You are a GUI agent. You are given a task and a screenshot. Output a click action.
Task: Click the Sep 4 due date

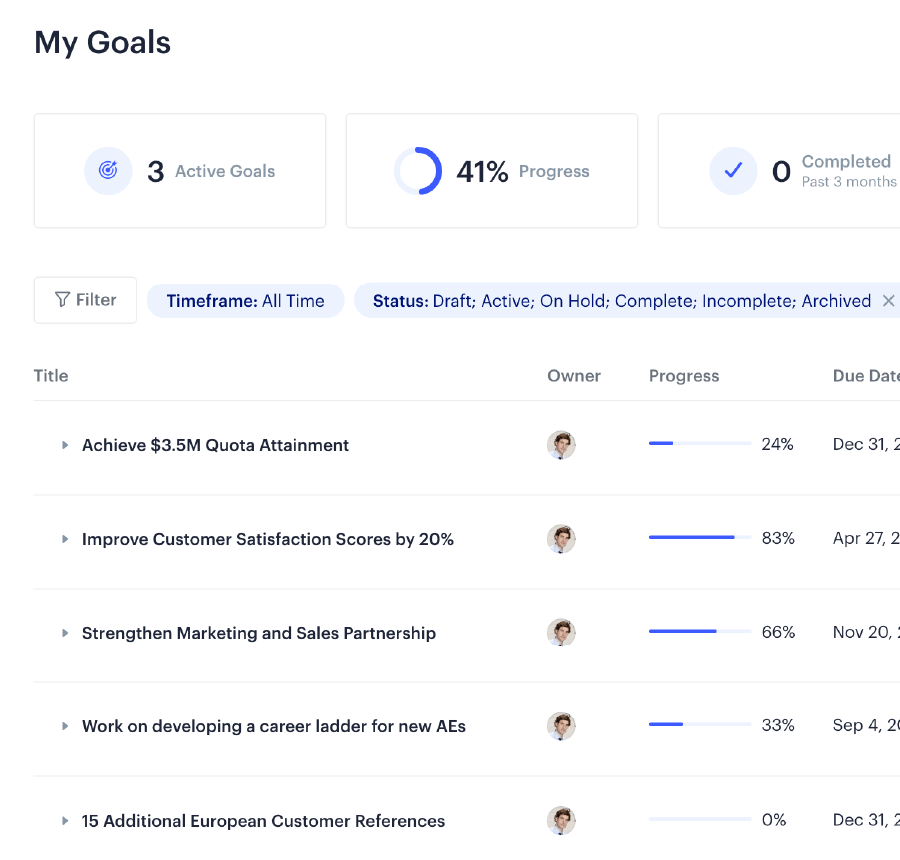866,725
